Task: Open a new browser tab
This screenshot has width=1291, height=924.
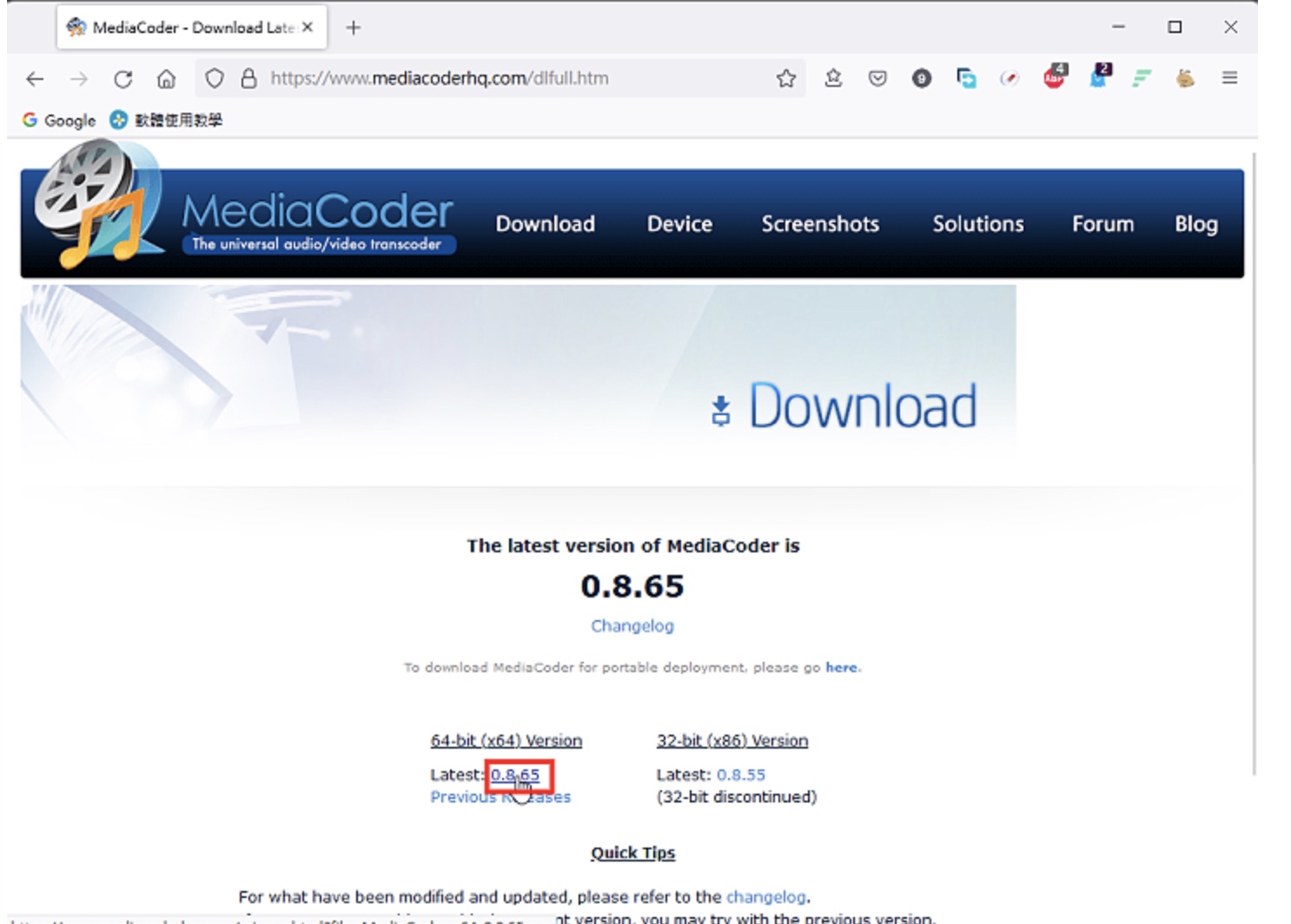Action: tap(353, 28)
